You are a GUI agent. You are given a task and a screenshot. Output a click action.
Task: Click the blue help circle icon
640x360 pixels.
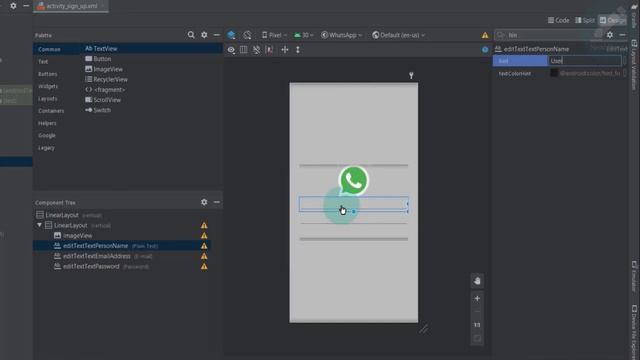tap(485, 50)
